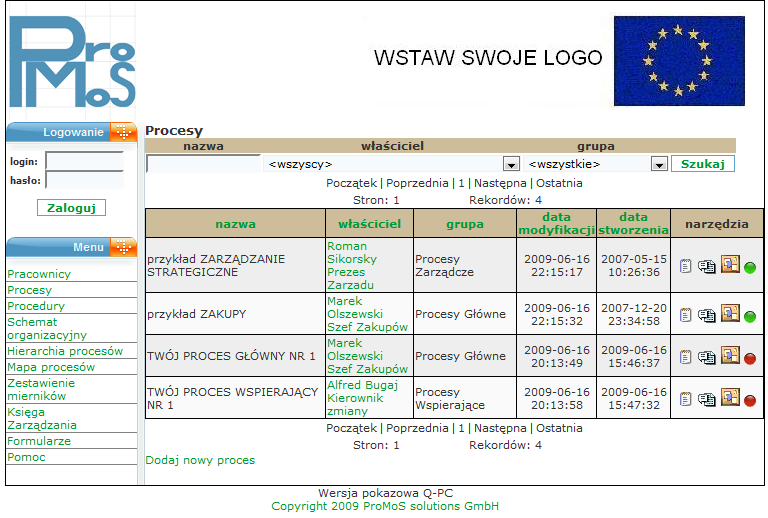Click the login input field
This screenshot has width=768, height=518.
[85, 161]
